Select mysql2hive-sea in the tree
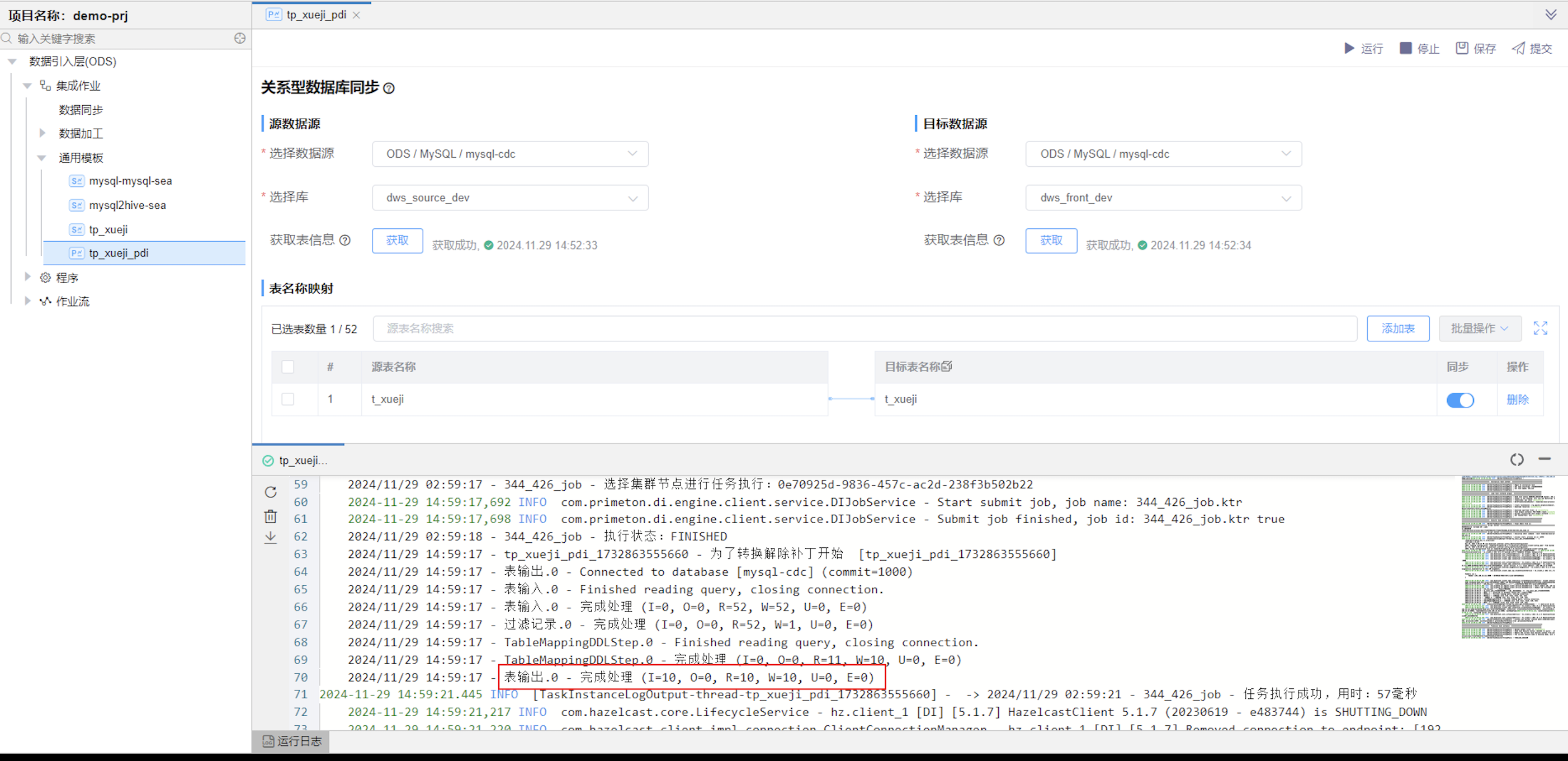This screenshot has height=761, width=1568. pyautogui.click(x=127, y=205)
